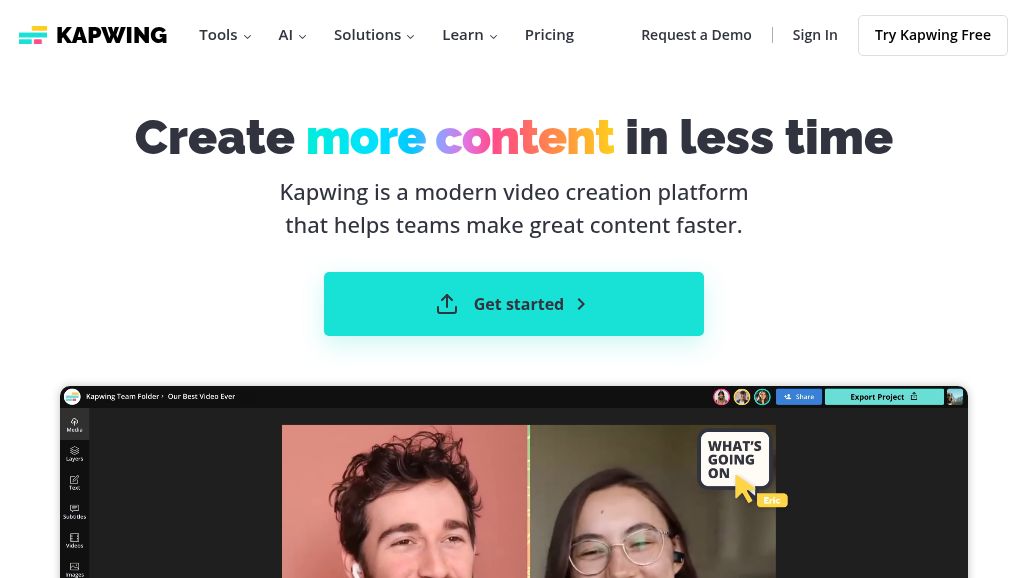Go to the Pricing page
1028x578 pixels.
click(549, 35)
